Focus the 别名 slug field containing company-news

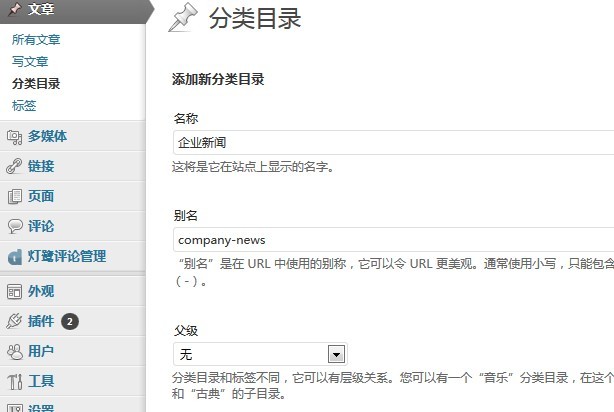[392, 240]
